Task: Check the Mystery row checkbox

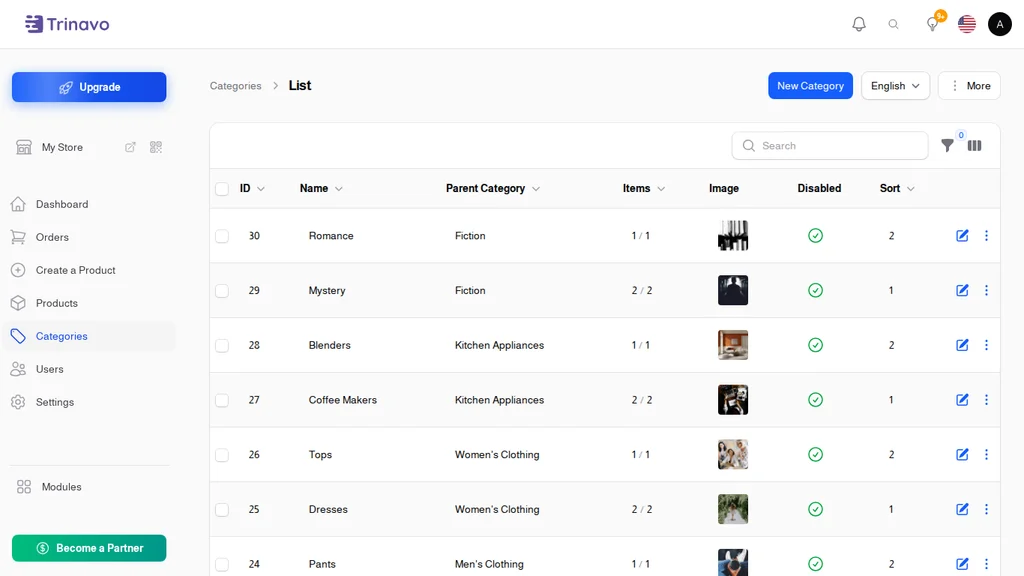Action: 222,291
